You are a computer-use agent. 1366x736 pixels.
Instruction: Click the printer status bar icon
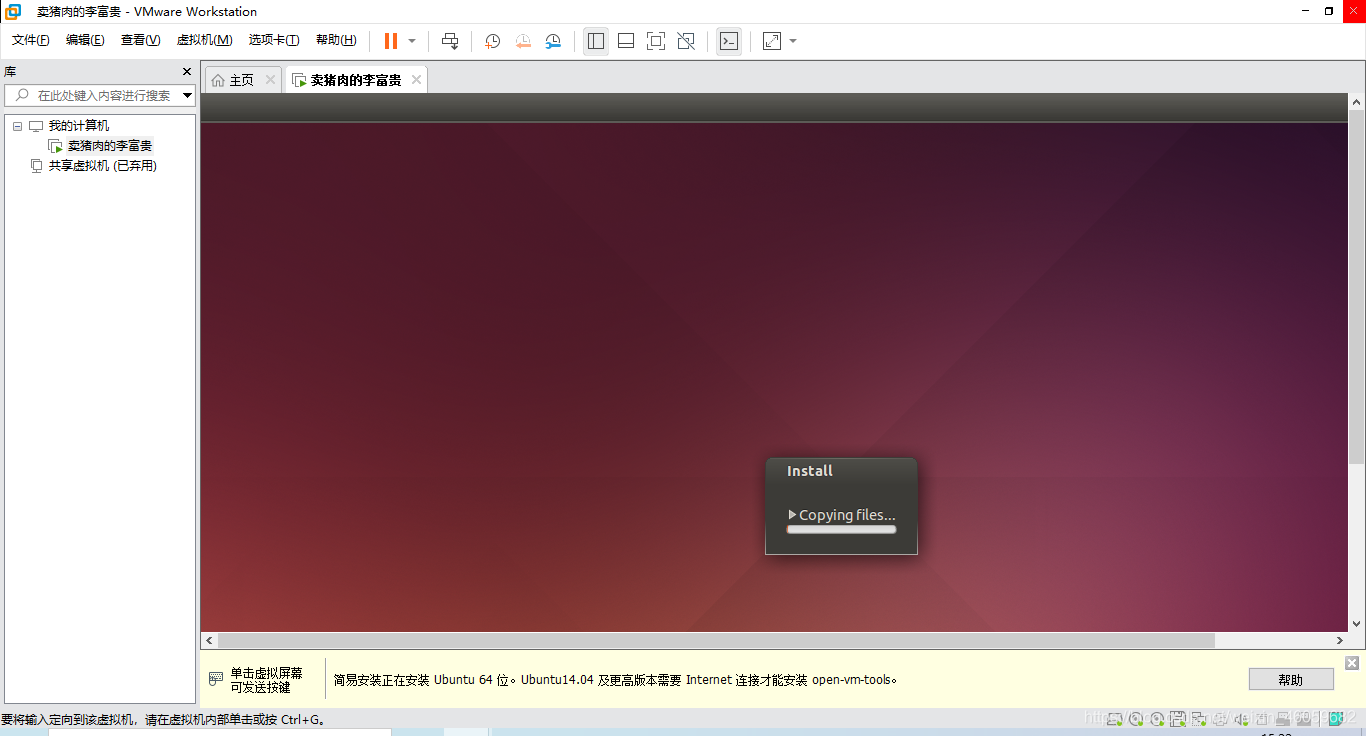1219,718
